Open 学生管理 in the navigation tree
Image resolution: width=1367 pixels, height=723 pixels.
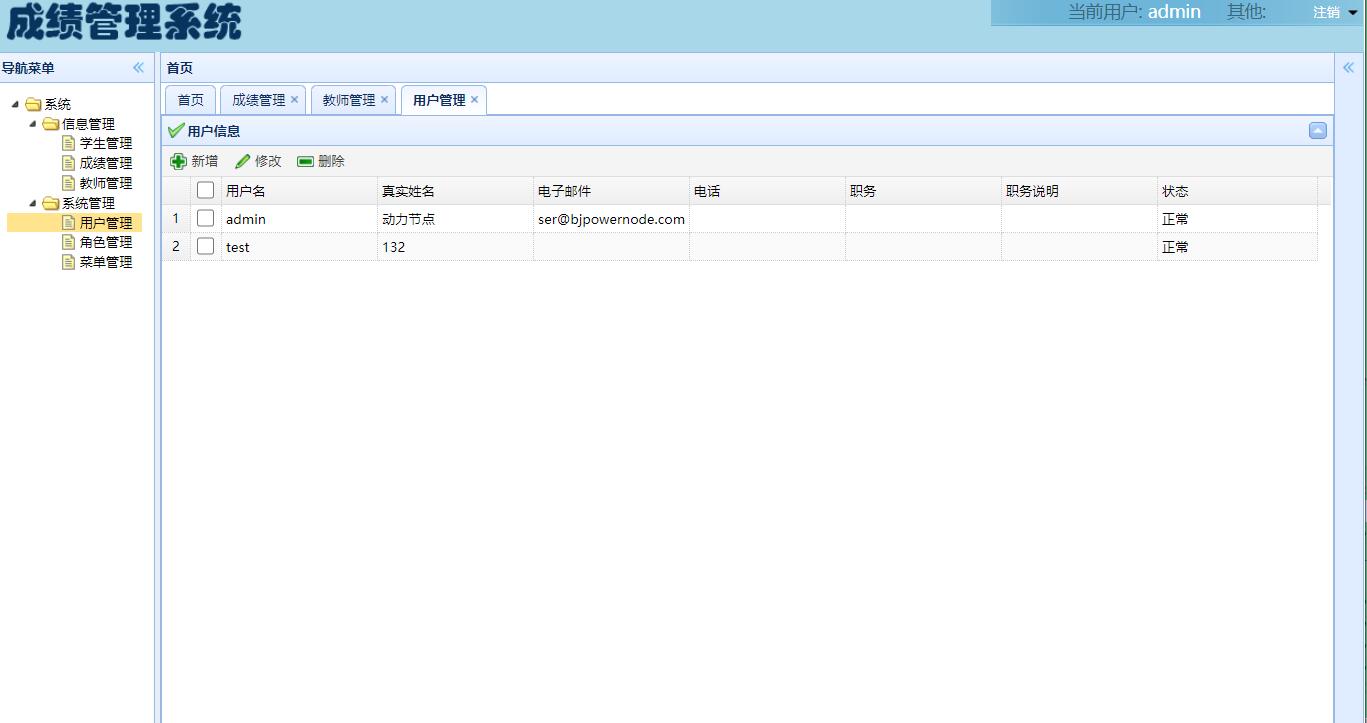point(105,143)
